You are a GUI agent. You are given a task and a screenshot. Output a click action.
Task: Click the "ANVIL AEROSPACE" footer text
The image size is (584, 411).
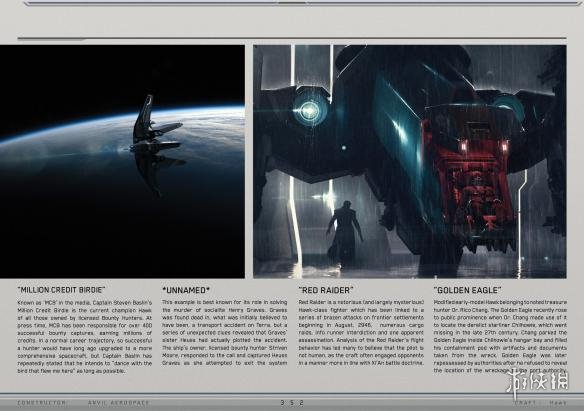click(x=118, y=403)
